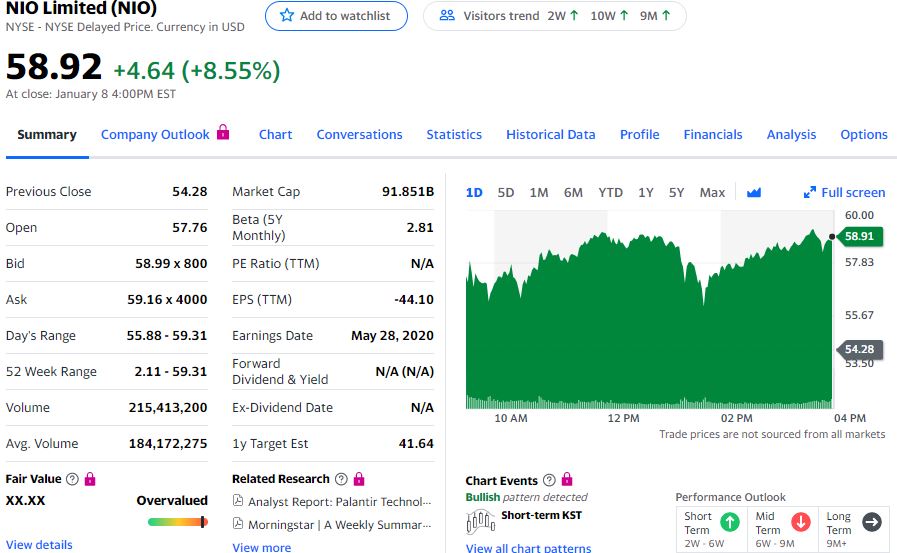Open the Profile tab
Image resolution: width=897 pixels, height=553 pixels.
coord(640,134)
